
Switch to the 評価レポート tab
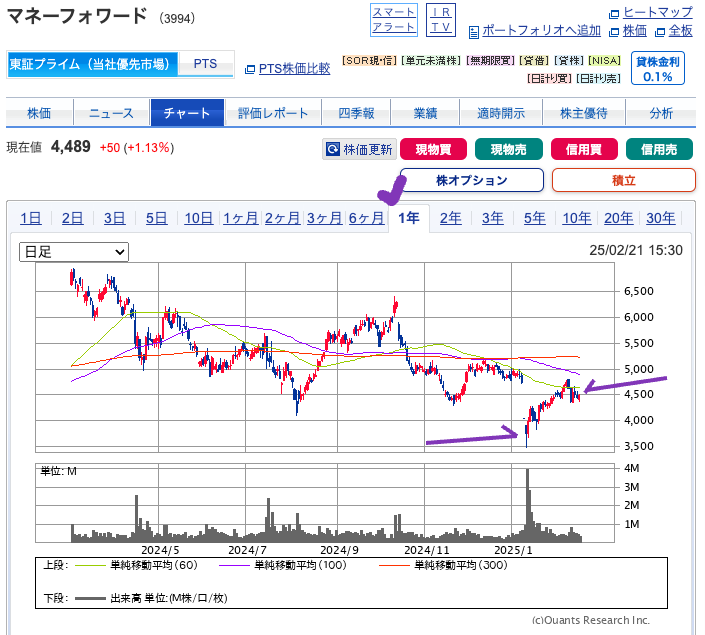click(x=273, y=113)
